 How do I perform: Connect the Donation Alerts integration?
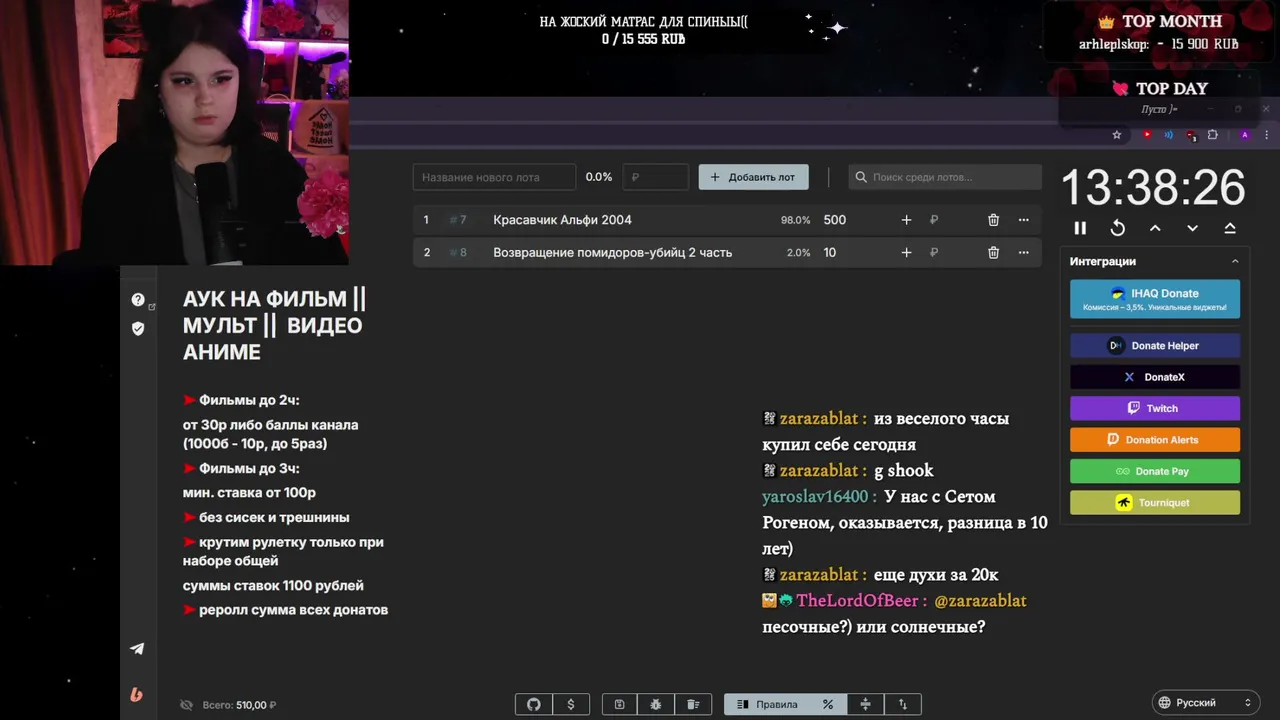click(x=1155, y=439)
